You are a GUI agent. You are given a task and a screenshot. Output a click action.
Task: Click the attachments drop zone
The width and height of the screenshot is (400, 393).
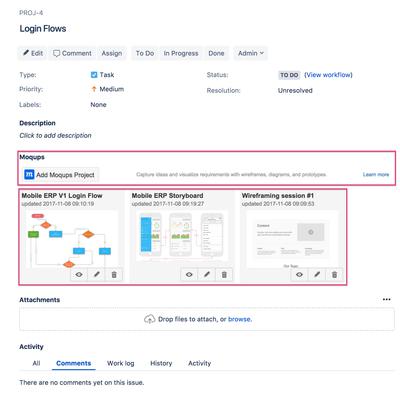[x=207, y=319]
